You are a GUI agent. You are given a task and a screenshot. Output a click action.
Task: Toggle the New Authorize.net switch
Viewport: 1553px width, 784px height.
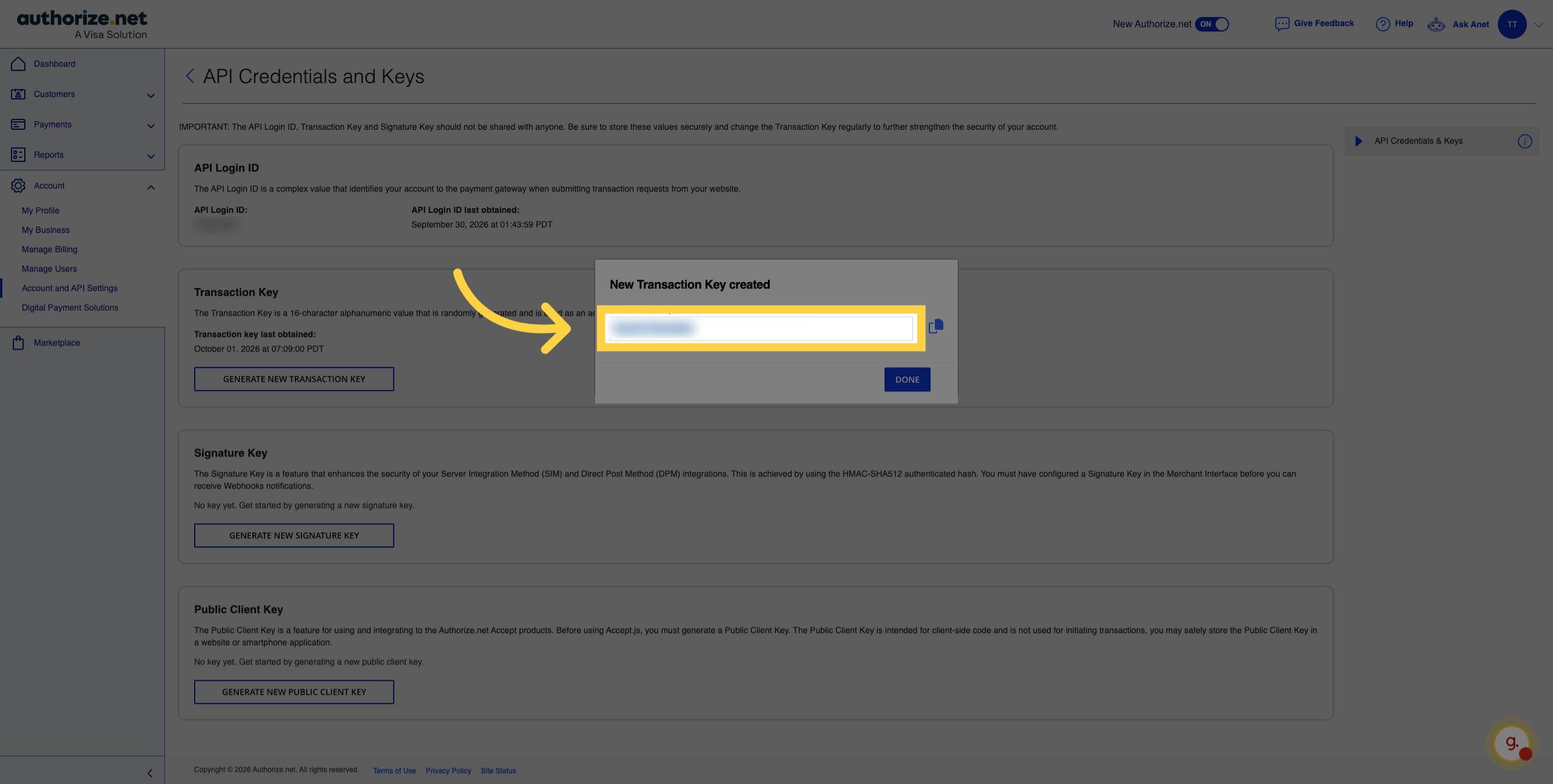coord(1212,24)
